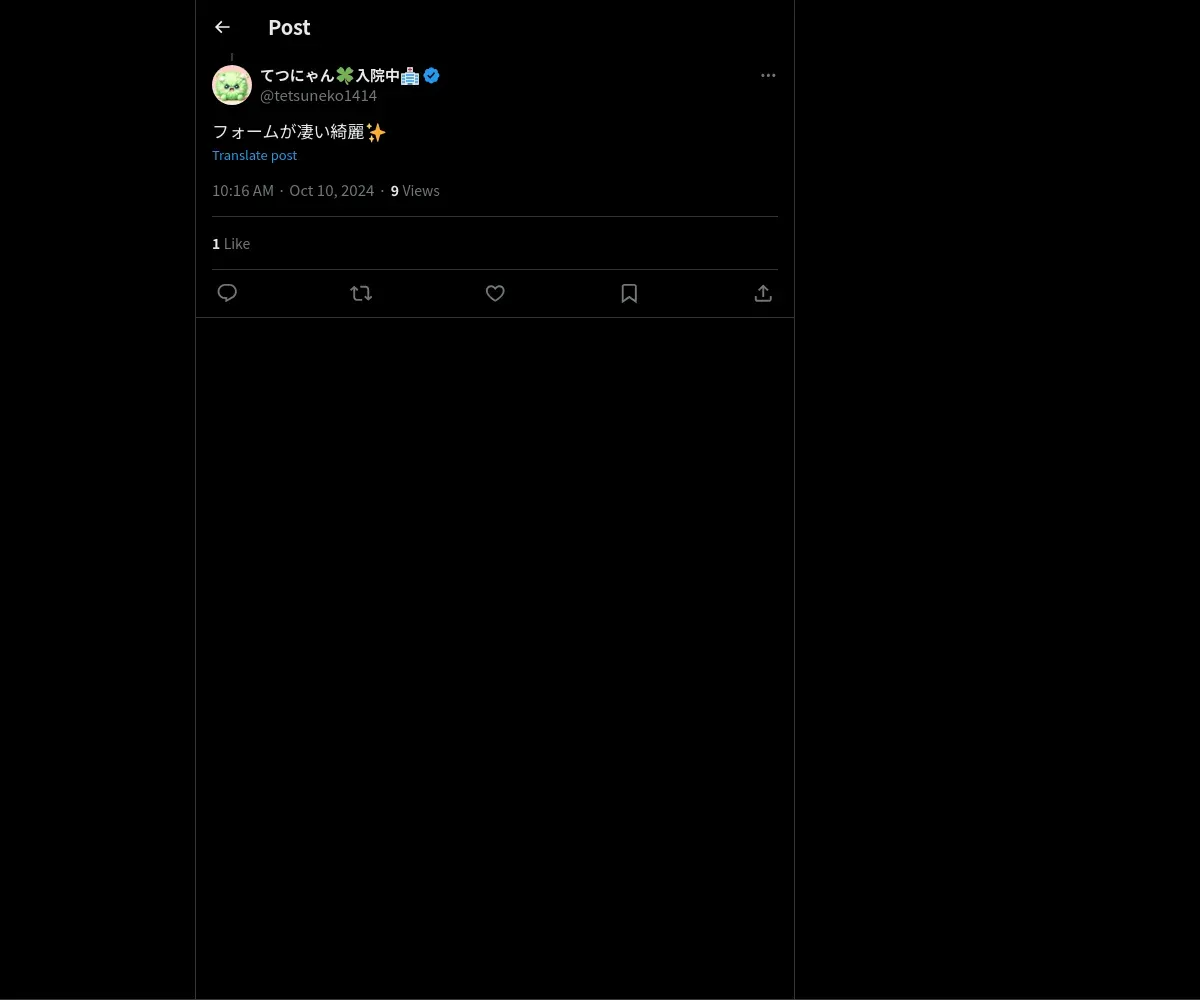Select the post text フォームが凄い綺麗
Viewport: 1200px width, 1000px height.
pyautogui.click(x=289, y=132)
